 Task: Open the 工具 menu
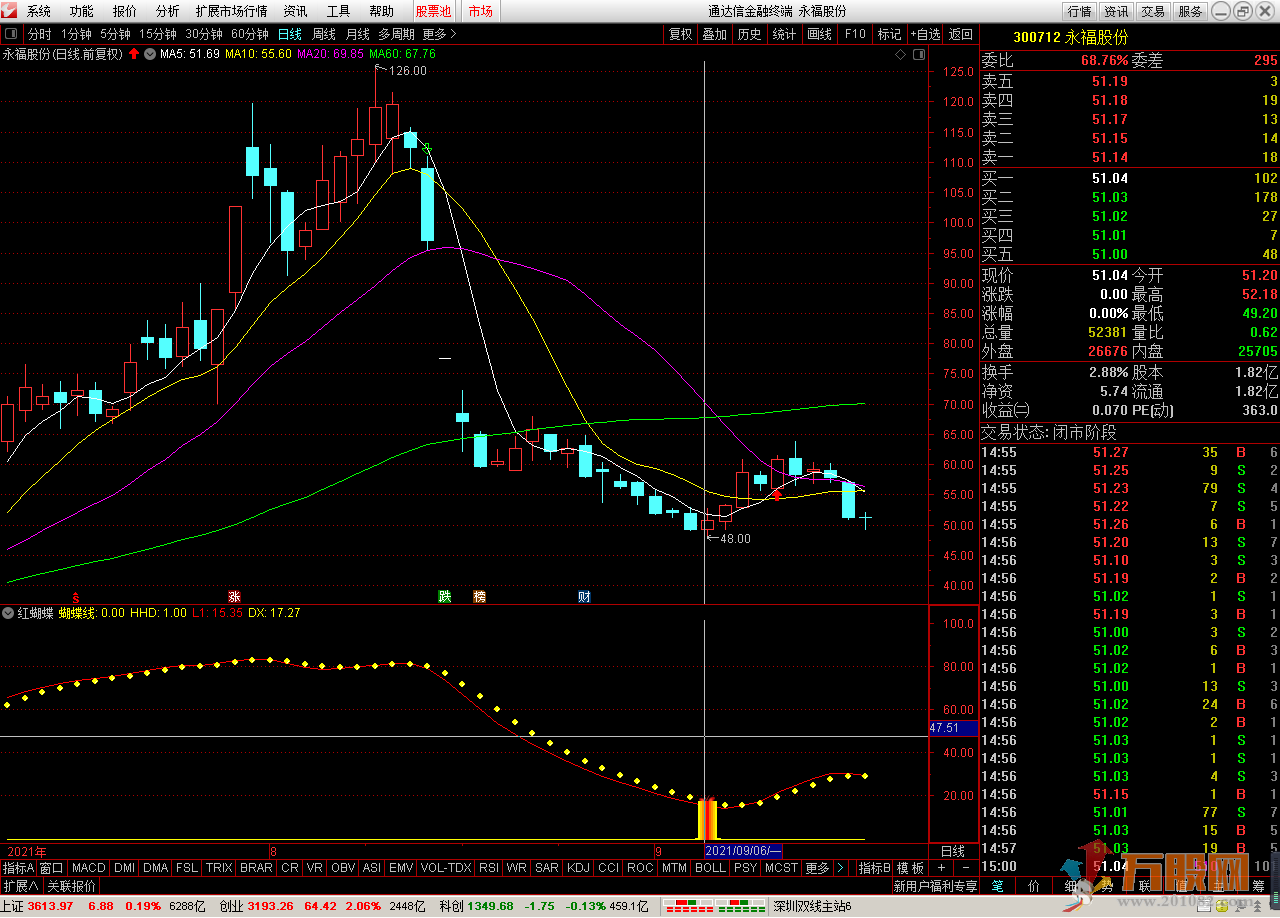click(x=338, y=11)
